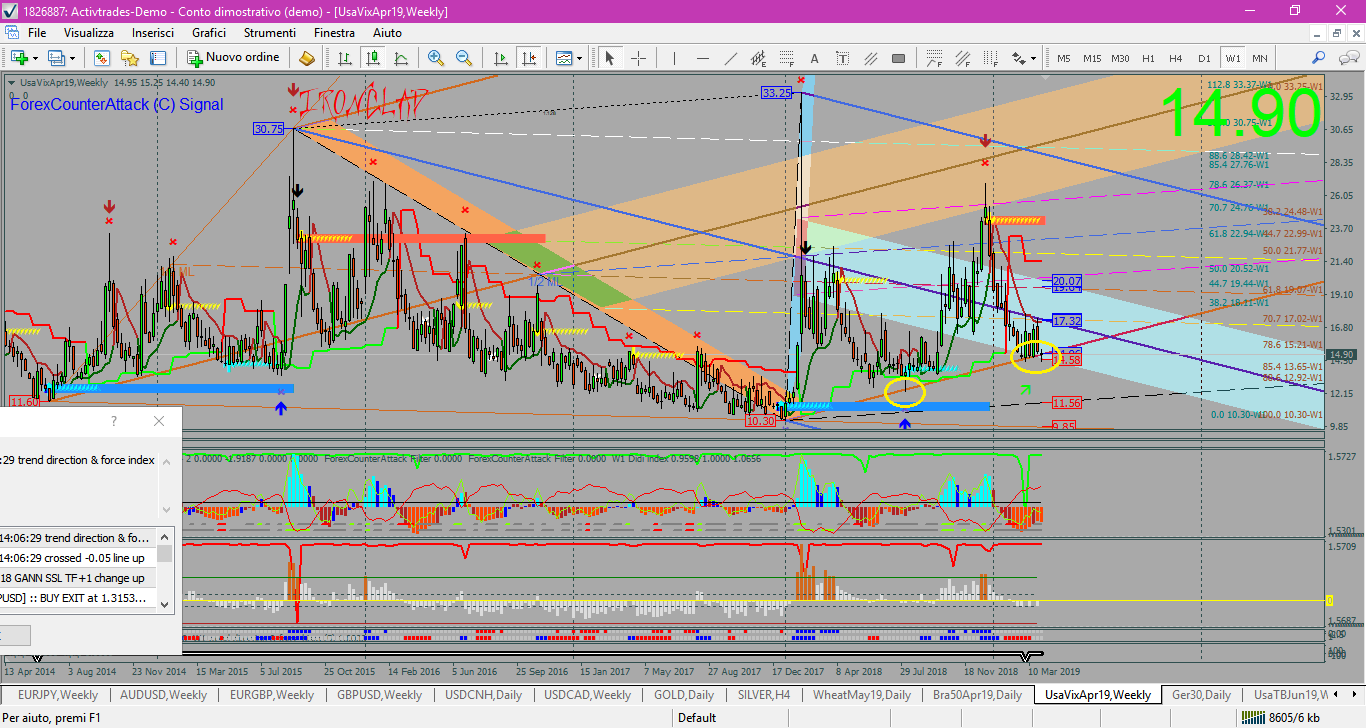Switch to the GOLD,Daily chart tab
The height and width of the screenshot is (728, 1366).
point(685,694)
